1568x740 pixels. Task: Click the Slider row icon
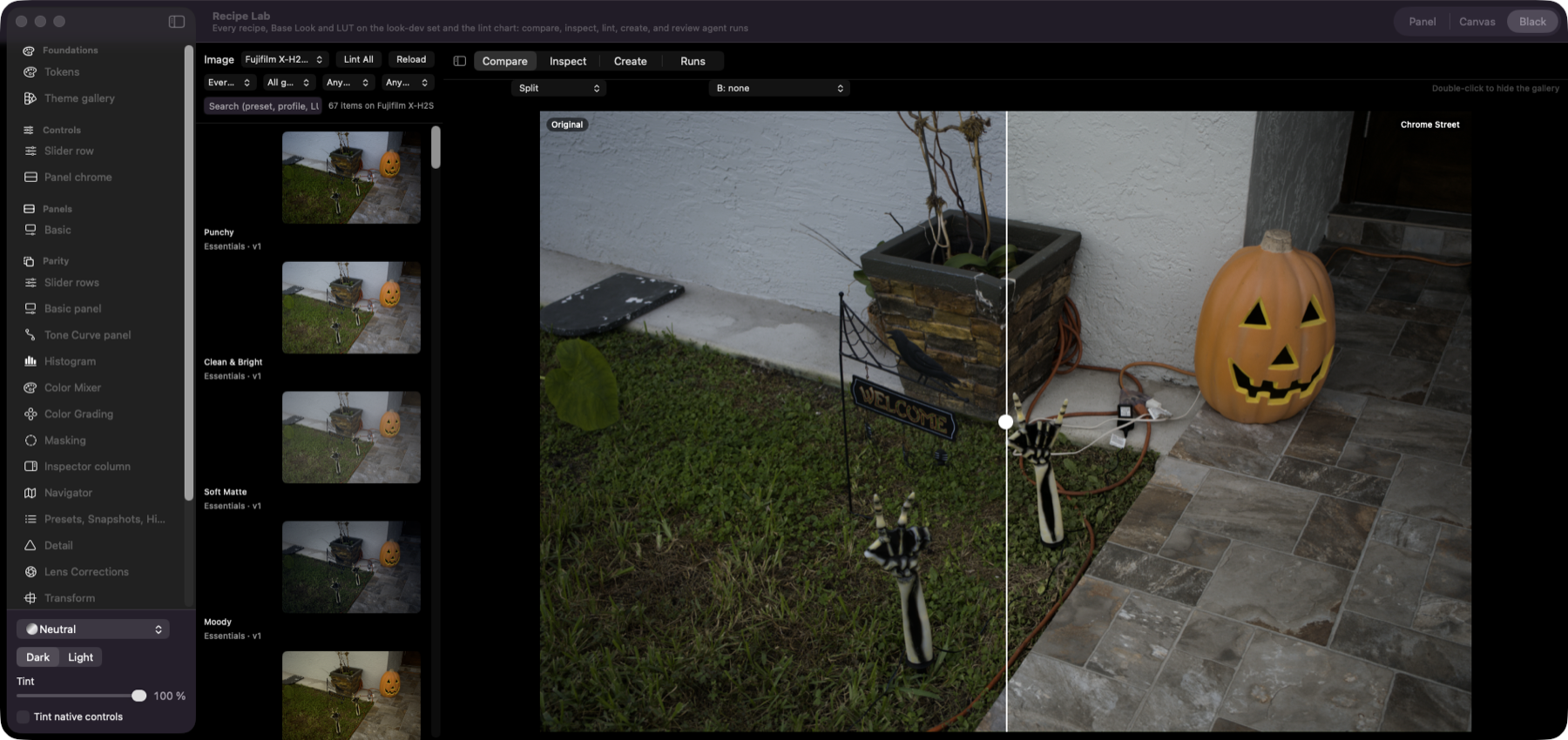[30, 151]
